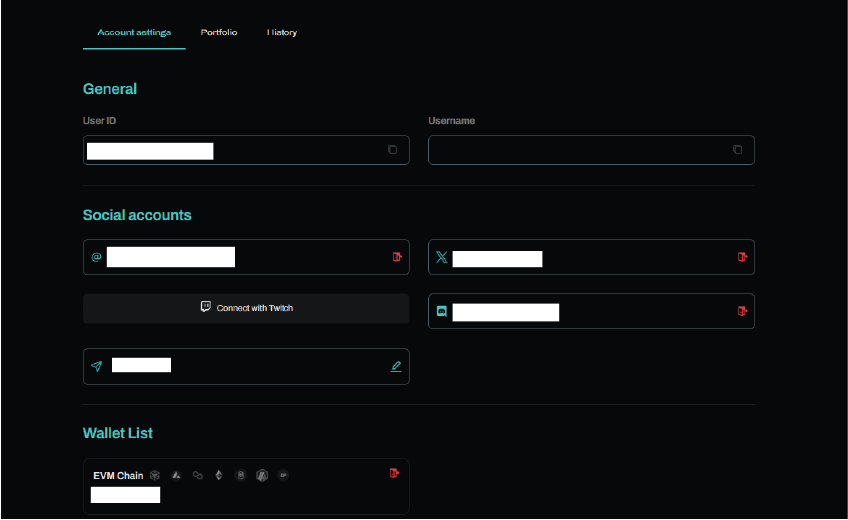Click the Avalanche chain icon

point(176,475)
